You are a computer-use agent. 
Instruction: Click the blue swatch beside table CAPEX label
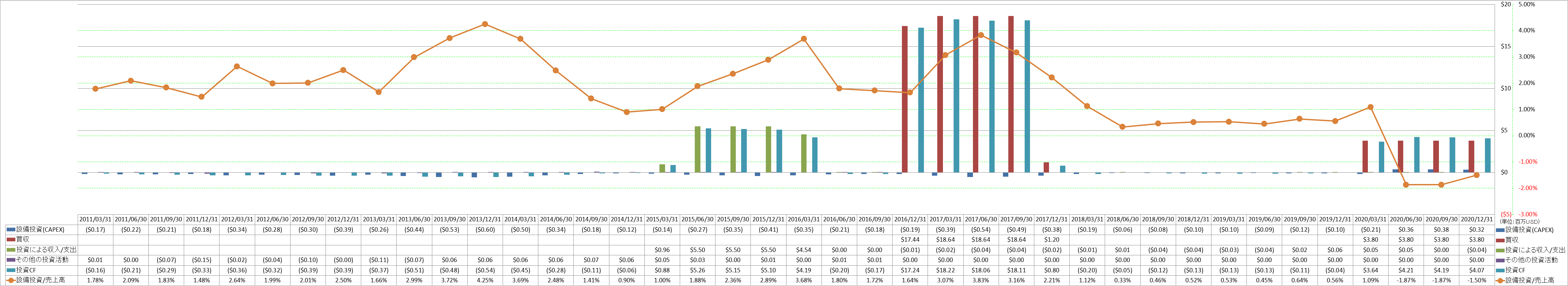[x=10, y=230]
